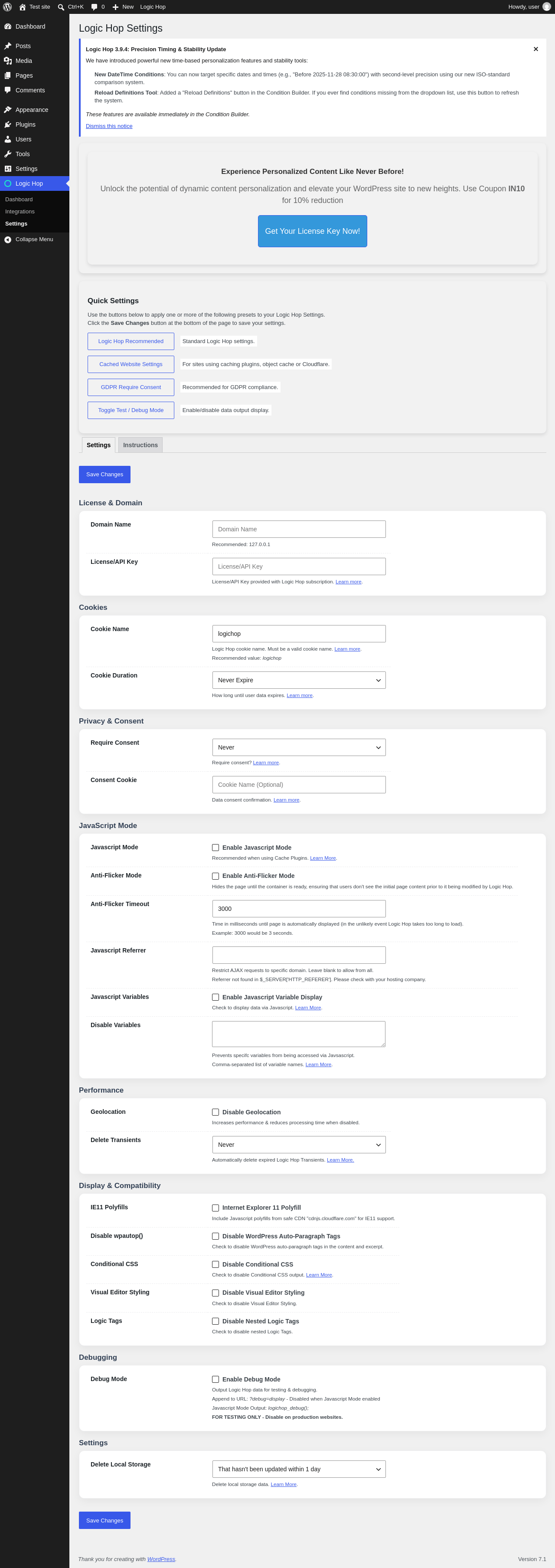Click the Users person icon in the sidebar
This screenshot has height=1568, width=555.
[x=8, y=139]
